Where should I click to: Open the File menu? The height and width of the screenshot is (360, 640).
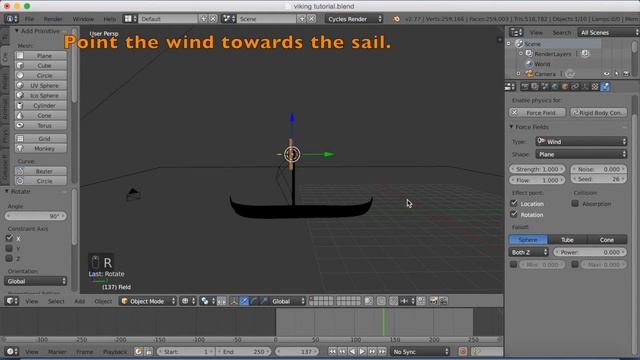coord(29,19)
